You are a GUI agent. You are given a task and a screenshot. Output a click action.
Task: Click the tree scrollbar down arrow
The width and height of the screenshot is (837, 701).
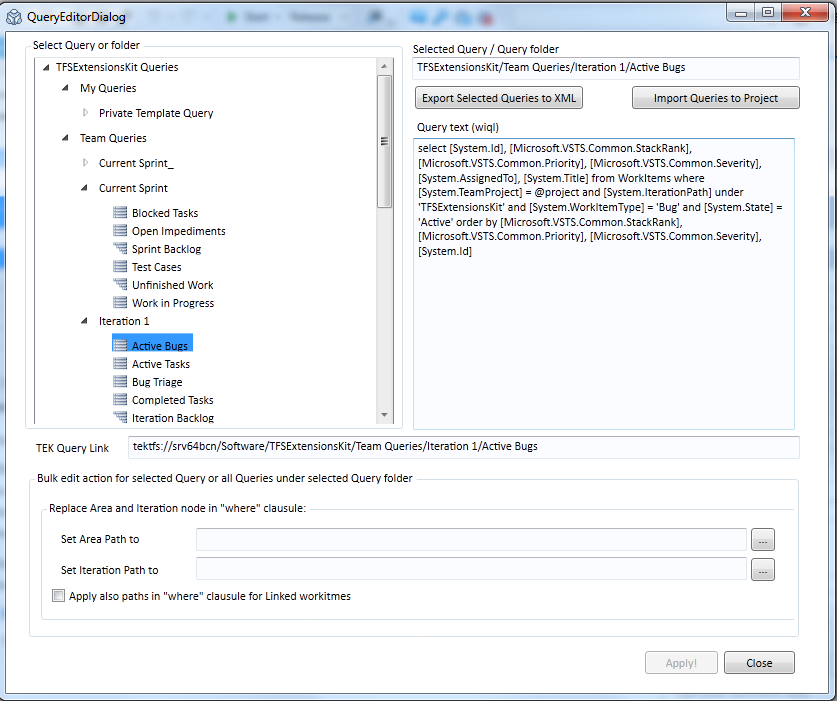[383, 415]
